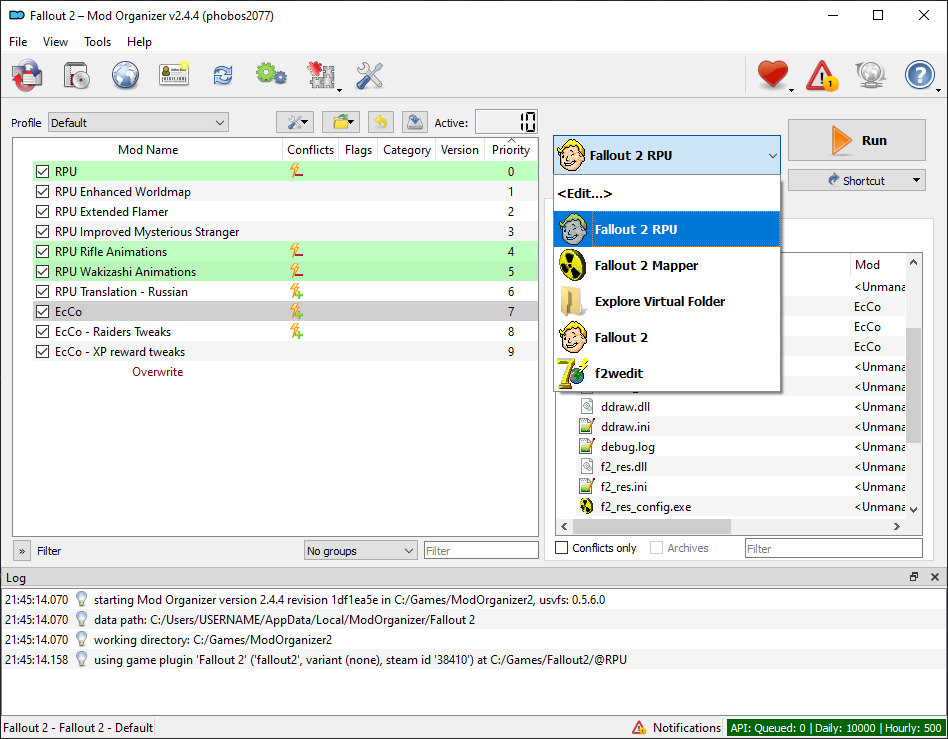Click the Update globe icon
The image size is (948, 739).
(870, 76)
